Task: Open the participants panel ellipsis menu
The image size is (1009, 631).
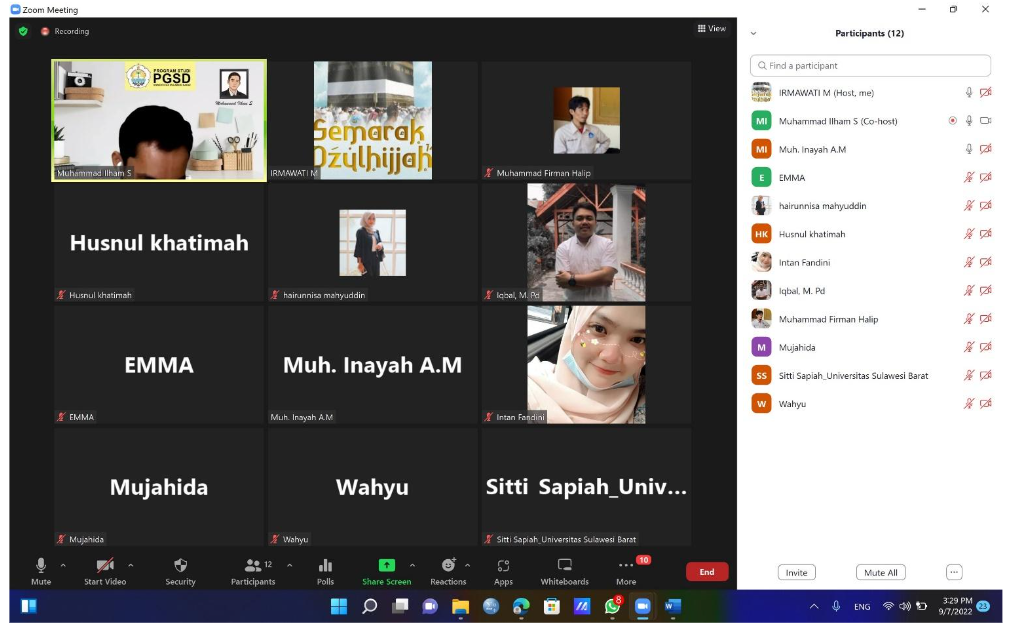Action: tap(954, 572)
